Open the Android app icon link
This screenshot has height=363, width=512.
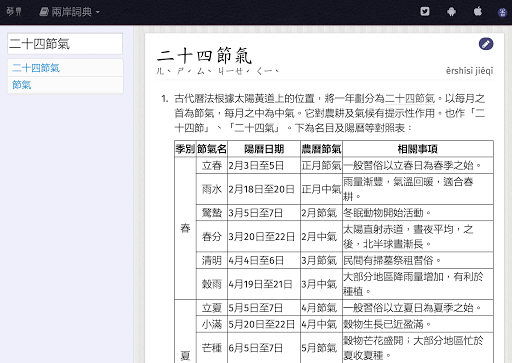point(451,12)
